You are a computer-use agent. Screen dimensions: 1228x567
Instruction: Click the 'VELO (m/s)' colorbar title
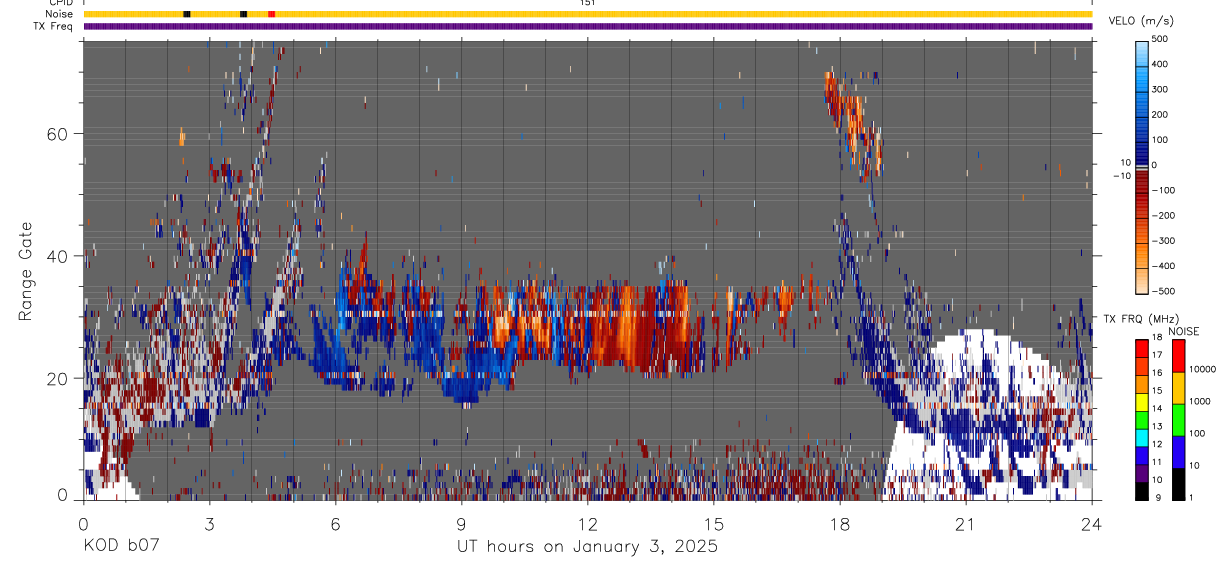click(x=1140, y=21)
